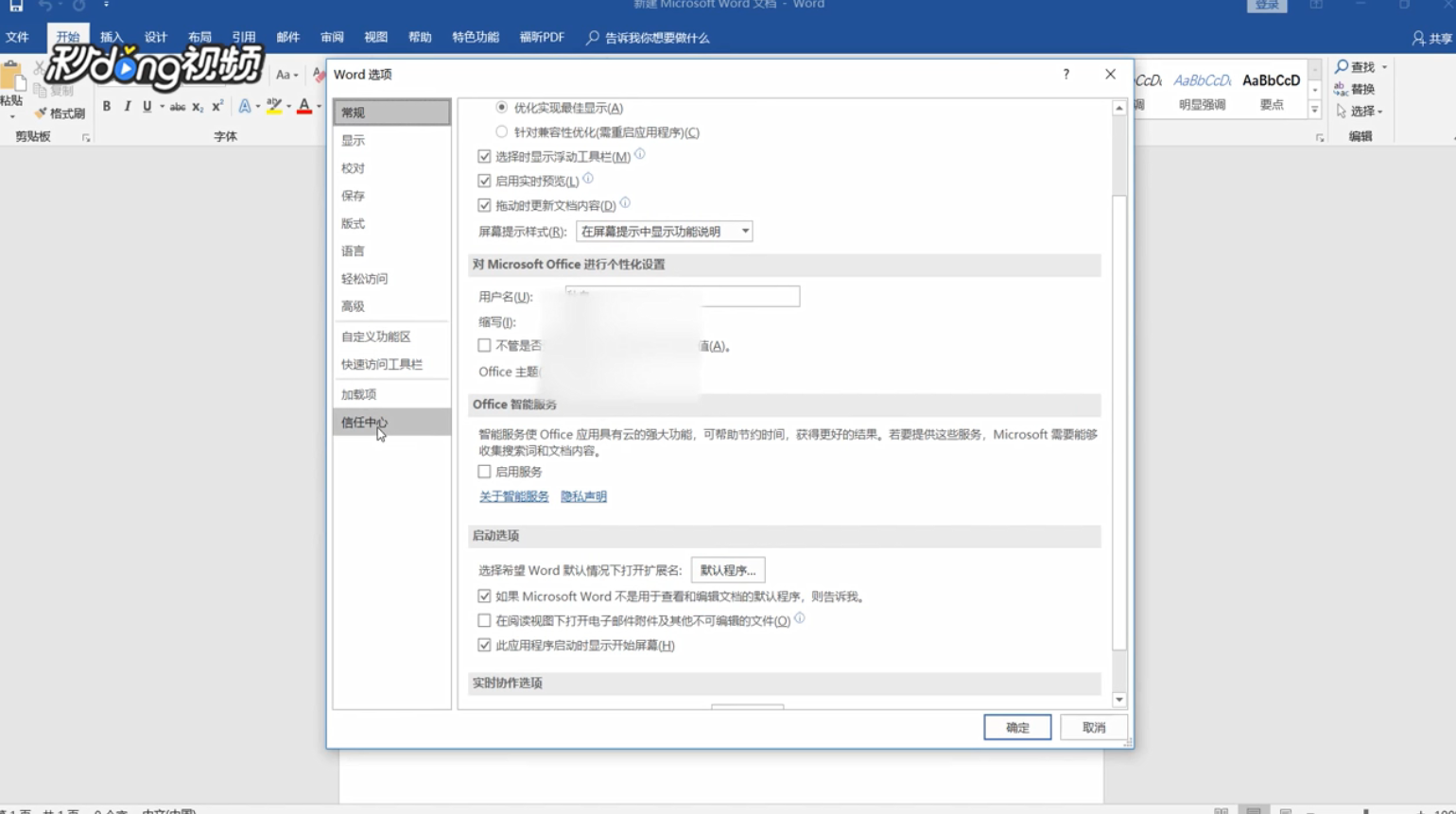Open the 文件 File tab
Screen dimensions: 1456x814
17,38
